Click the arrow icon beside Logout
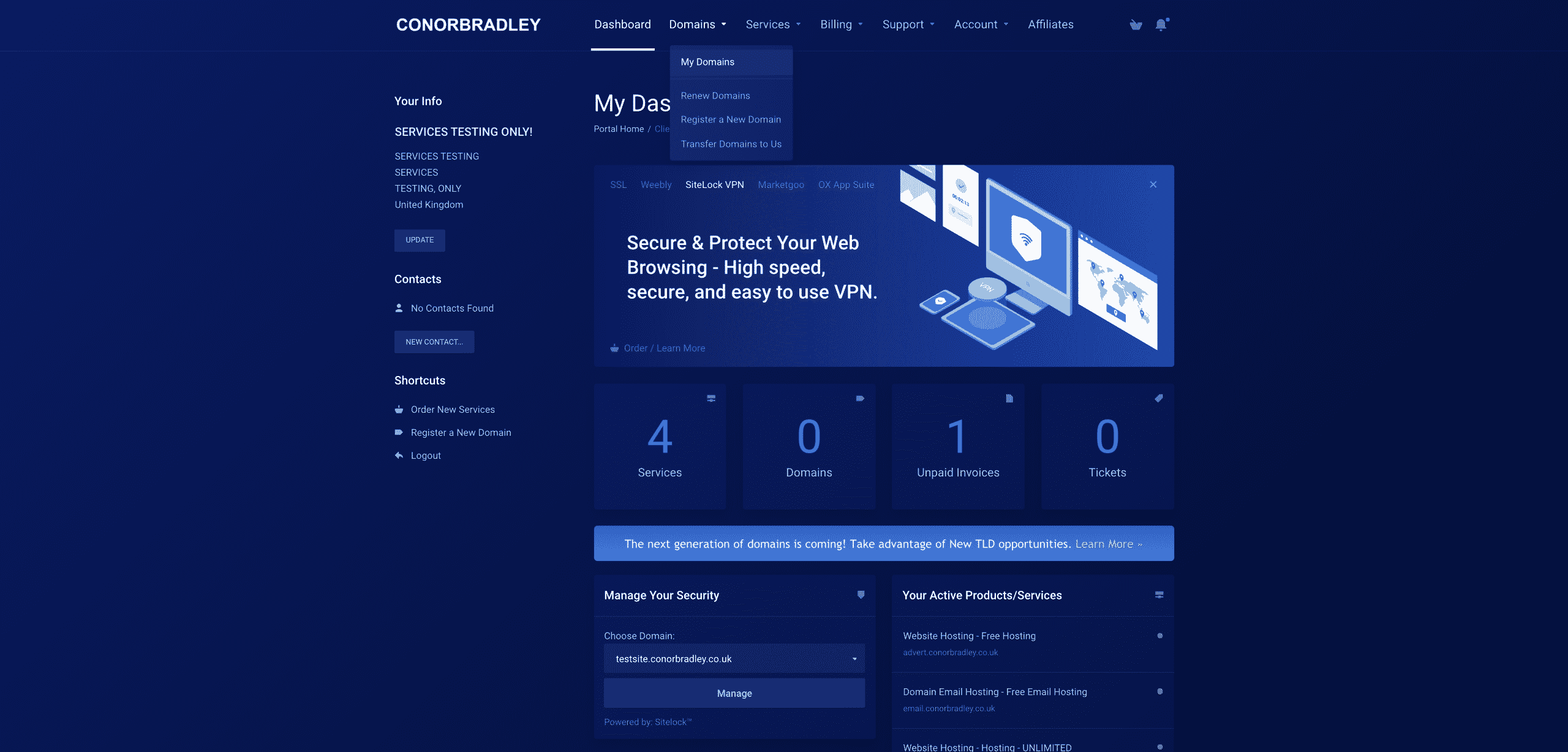Image resolution: width=1568 pixels, height=752 pixels. coord(399,455)
